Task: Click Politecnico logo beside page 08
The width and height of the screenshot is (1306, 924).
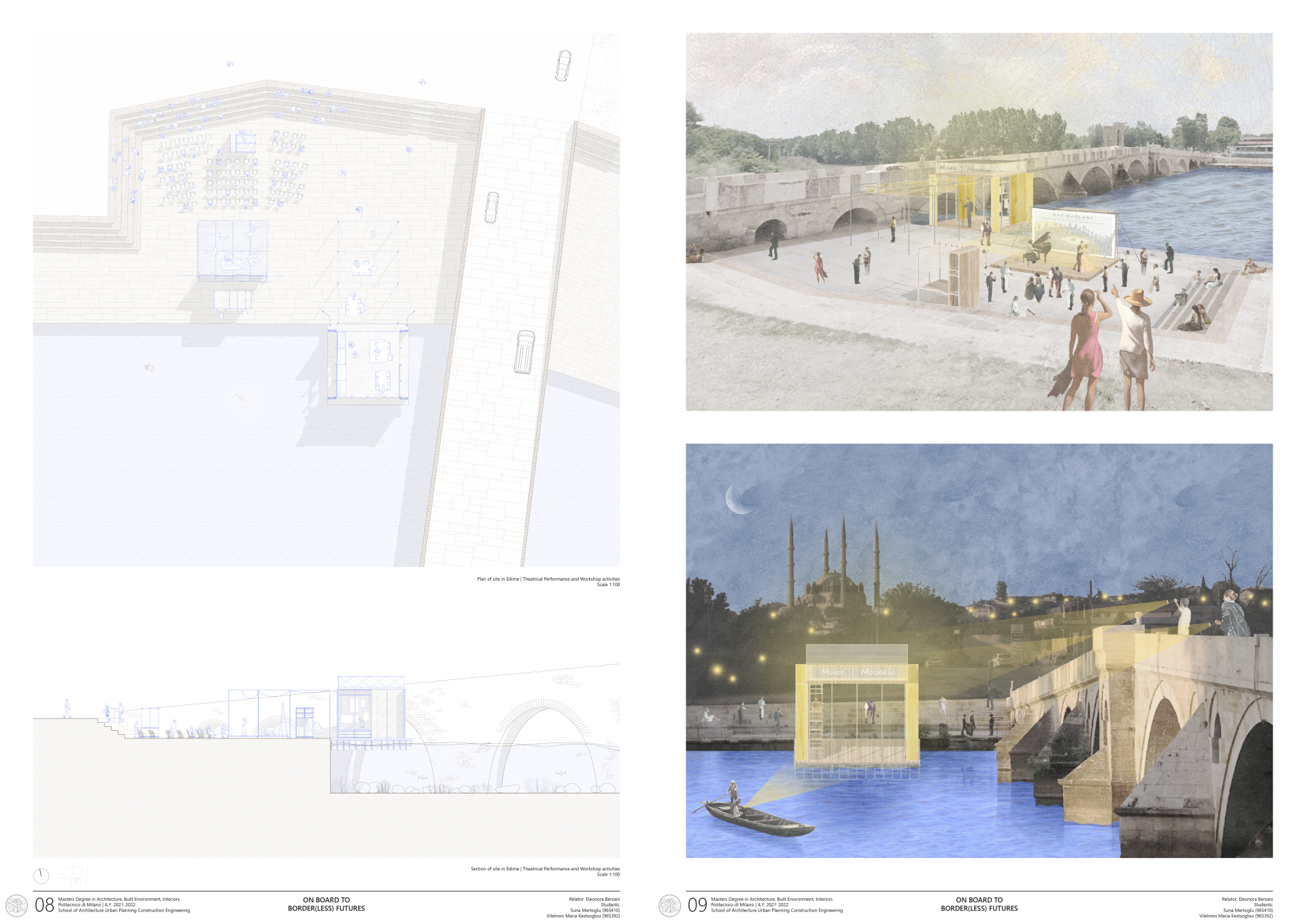Action: coord(16,905)
